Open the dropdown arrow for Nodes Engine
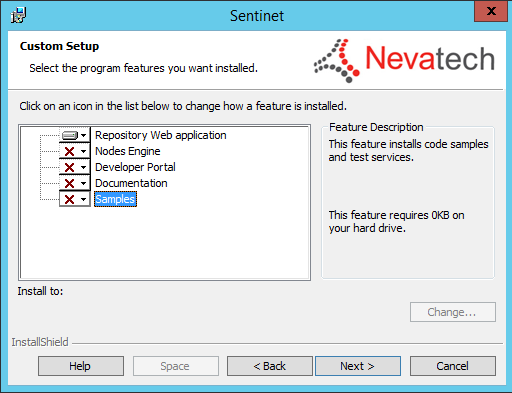 click(x=84, y=151)
